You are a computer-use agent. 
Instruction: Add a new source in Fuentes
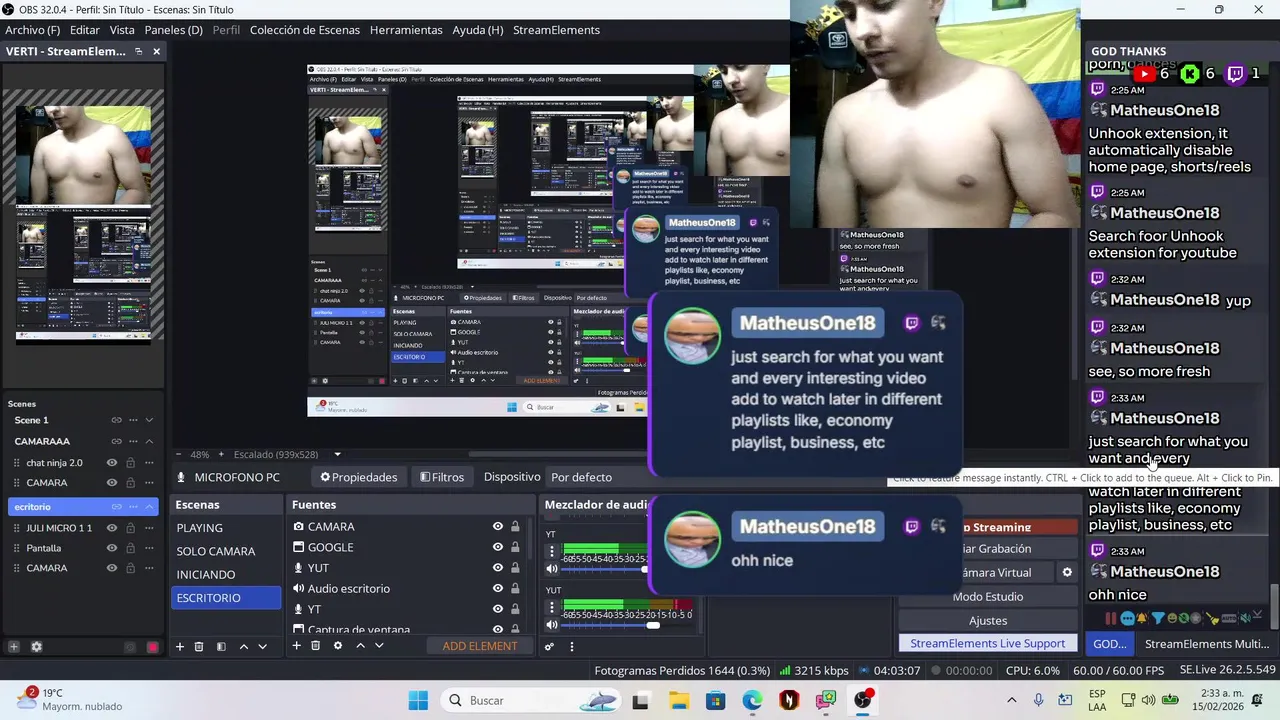click(x=296, y=646)
